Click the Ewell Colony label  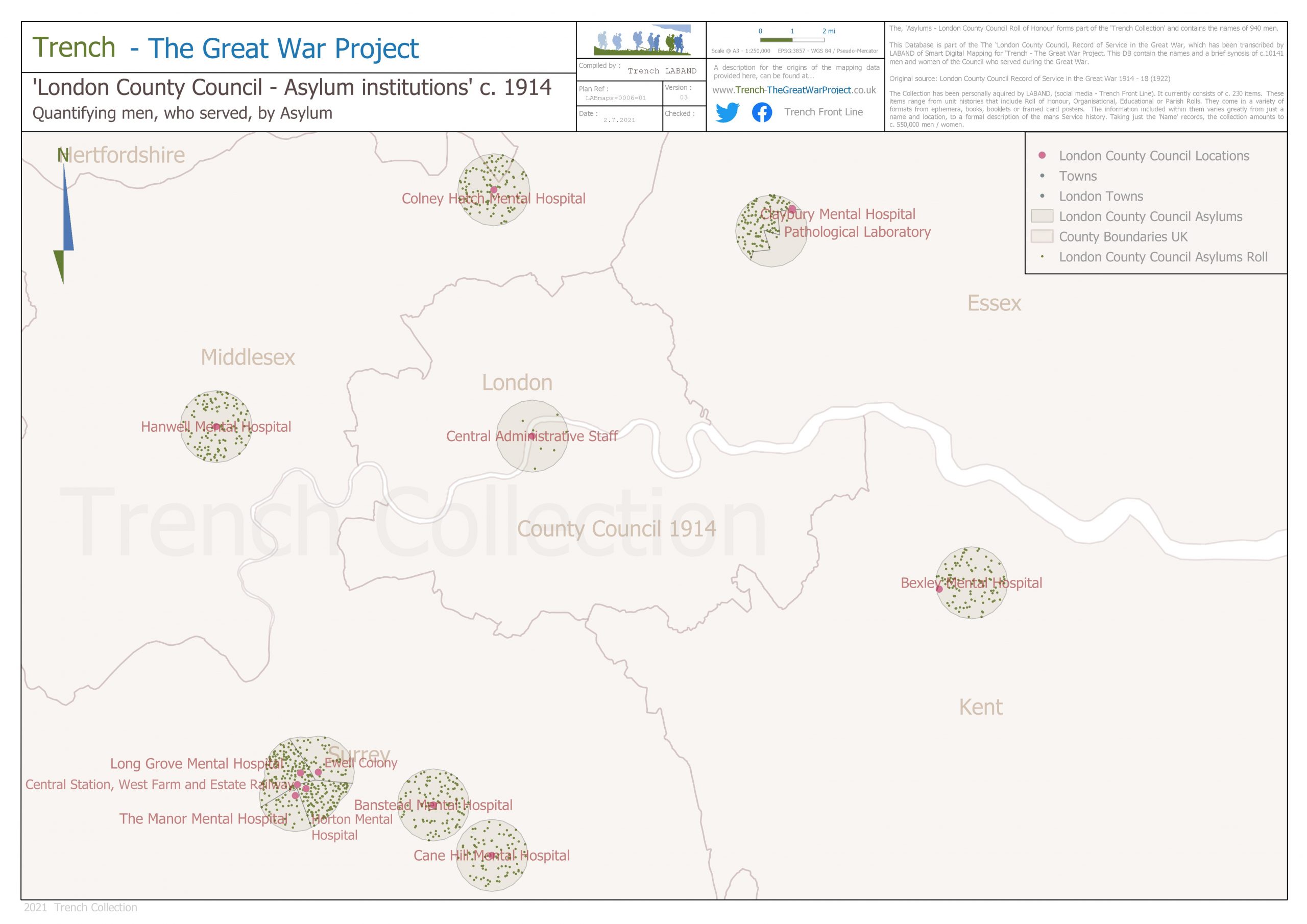(x=360, y=763)
